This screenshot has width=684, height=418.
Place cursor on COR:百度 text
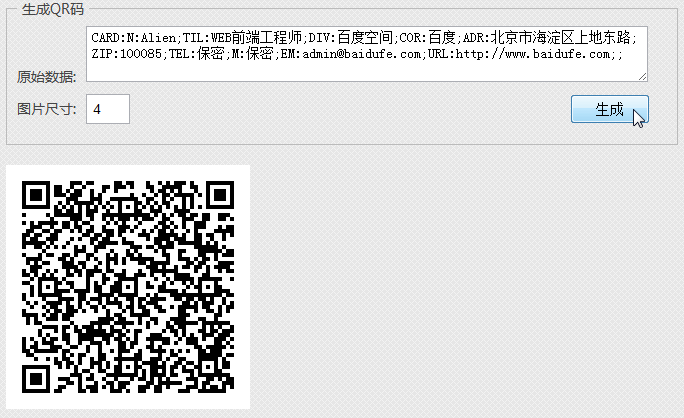pyautogui.click(x=428, y=38)
